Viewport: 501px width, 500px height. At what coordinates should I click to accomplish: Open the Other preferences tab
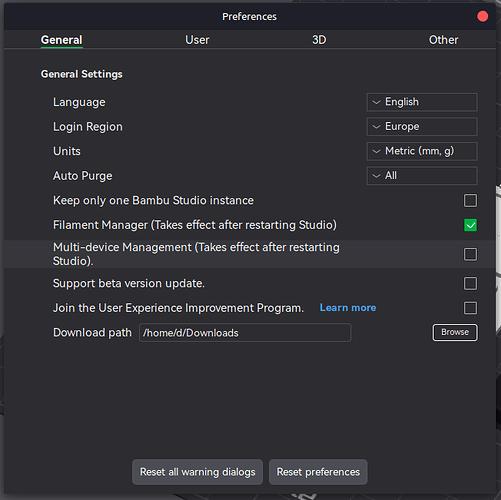(x=443, y=40)
